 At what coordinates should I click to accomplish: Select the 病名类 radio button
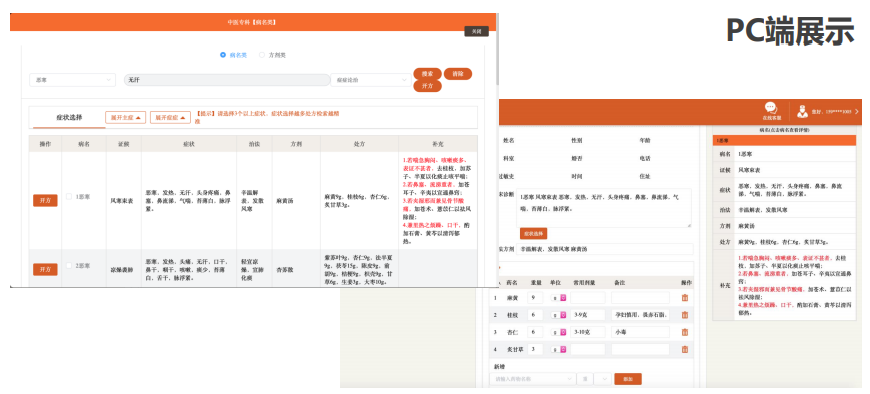coord(223,55)
